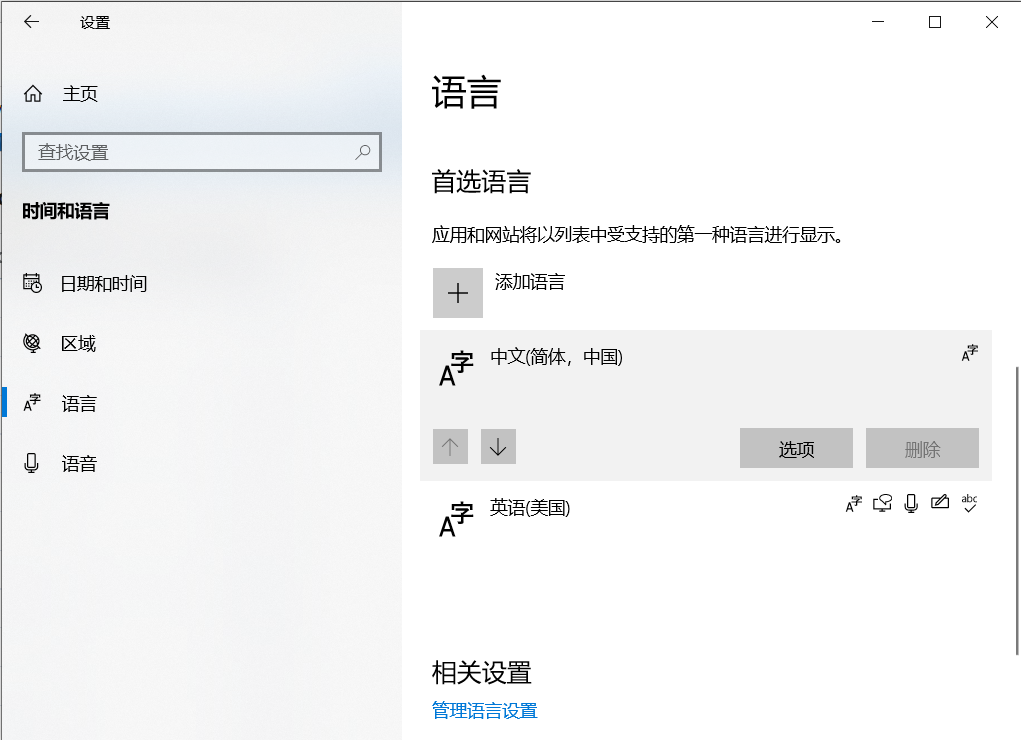This screenshot has height=740, width=1021.
Task: Click the handwriting pen icon for 英语(美国)
Action: [x=940, y=503]
